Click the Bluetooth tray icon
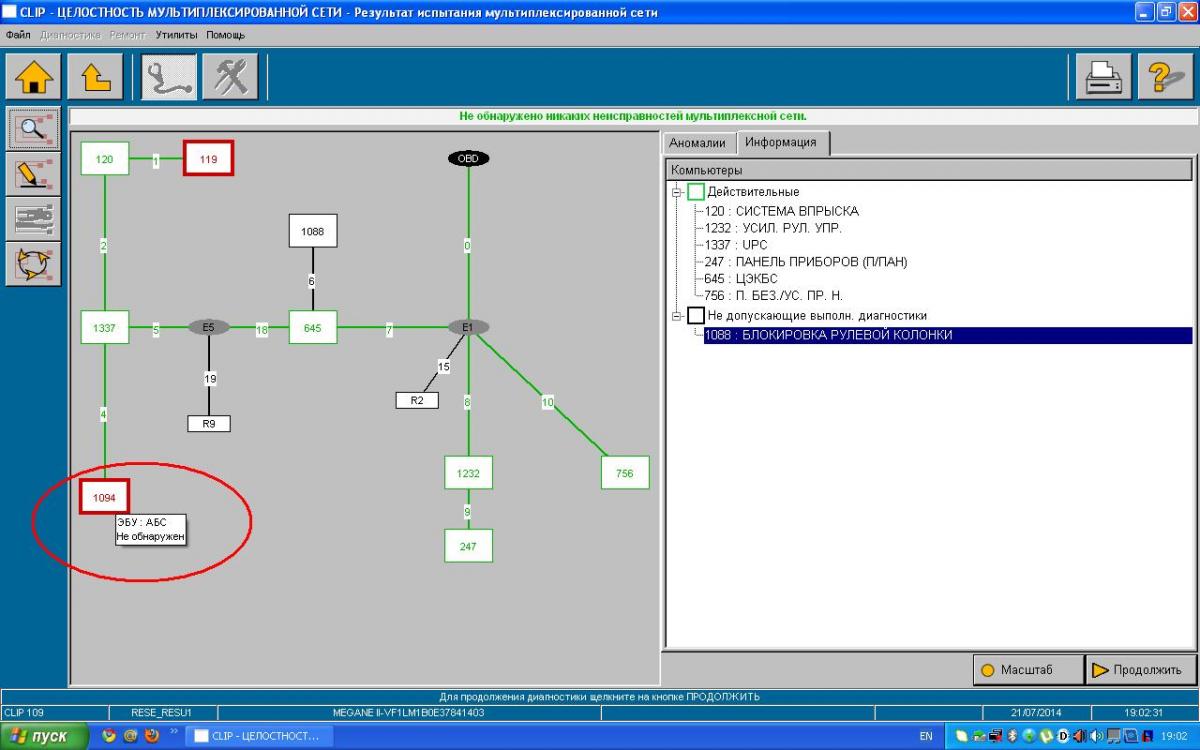 coord(1012,736)
